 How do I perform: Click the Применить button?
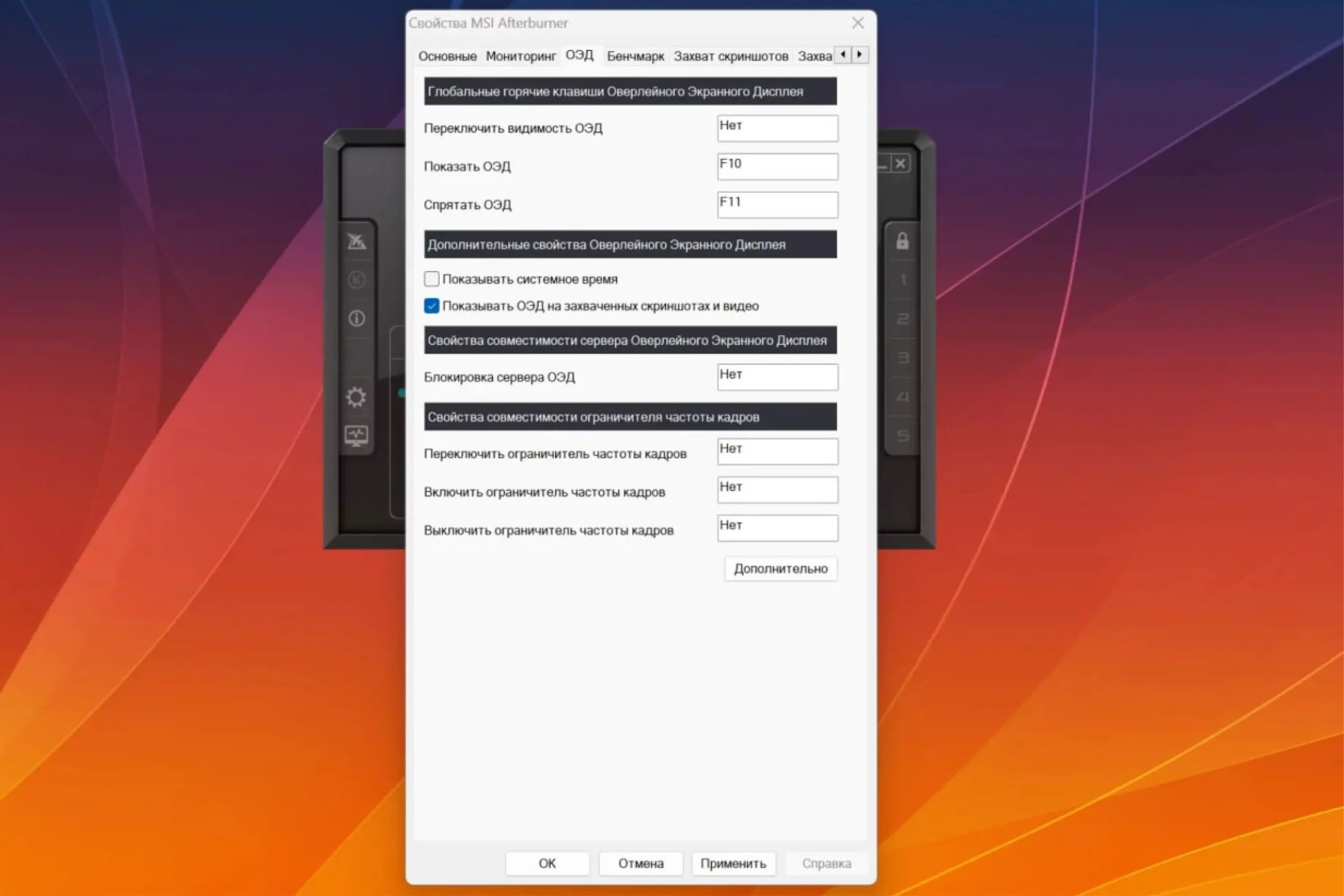[733, 863]
